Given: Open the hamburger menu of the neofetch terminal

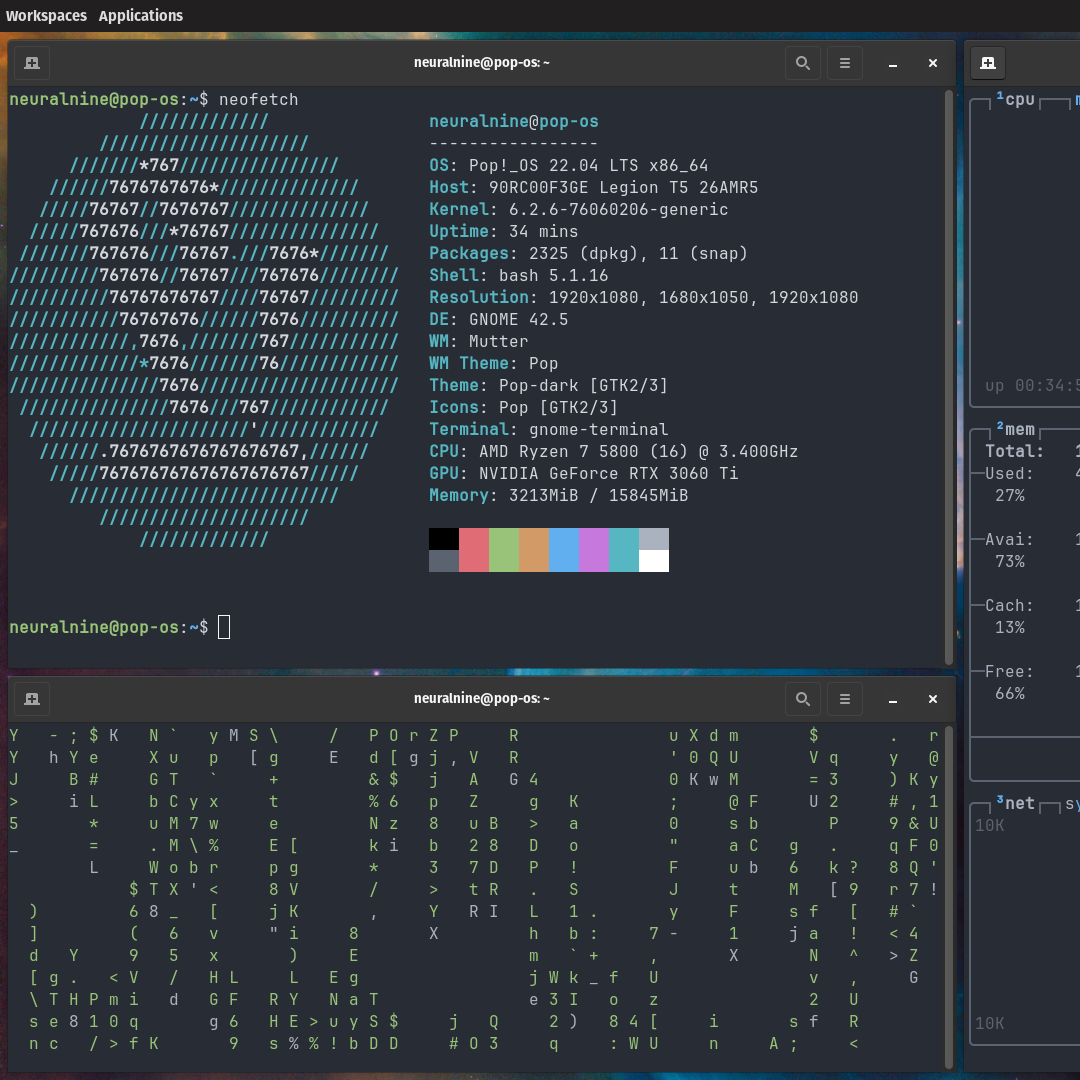Looking at the screenshot, I should [x=844, y=63].
